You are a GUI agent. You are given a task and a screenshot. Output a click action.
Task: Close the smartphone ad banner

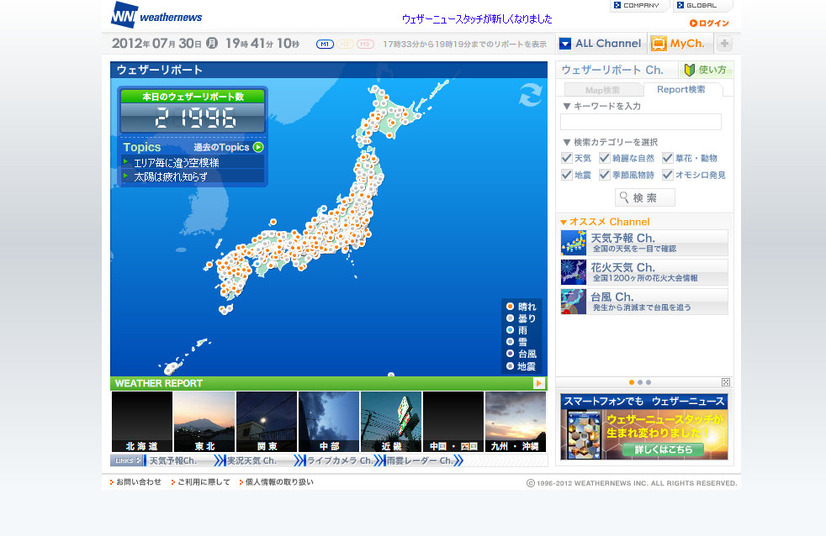(x=725, y=382)
